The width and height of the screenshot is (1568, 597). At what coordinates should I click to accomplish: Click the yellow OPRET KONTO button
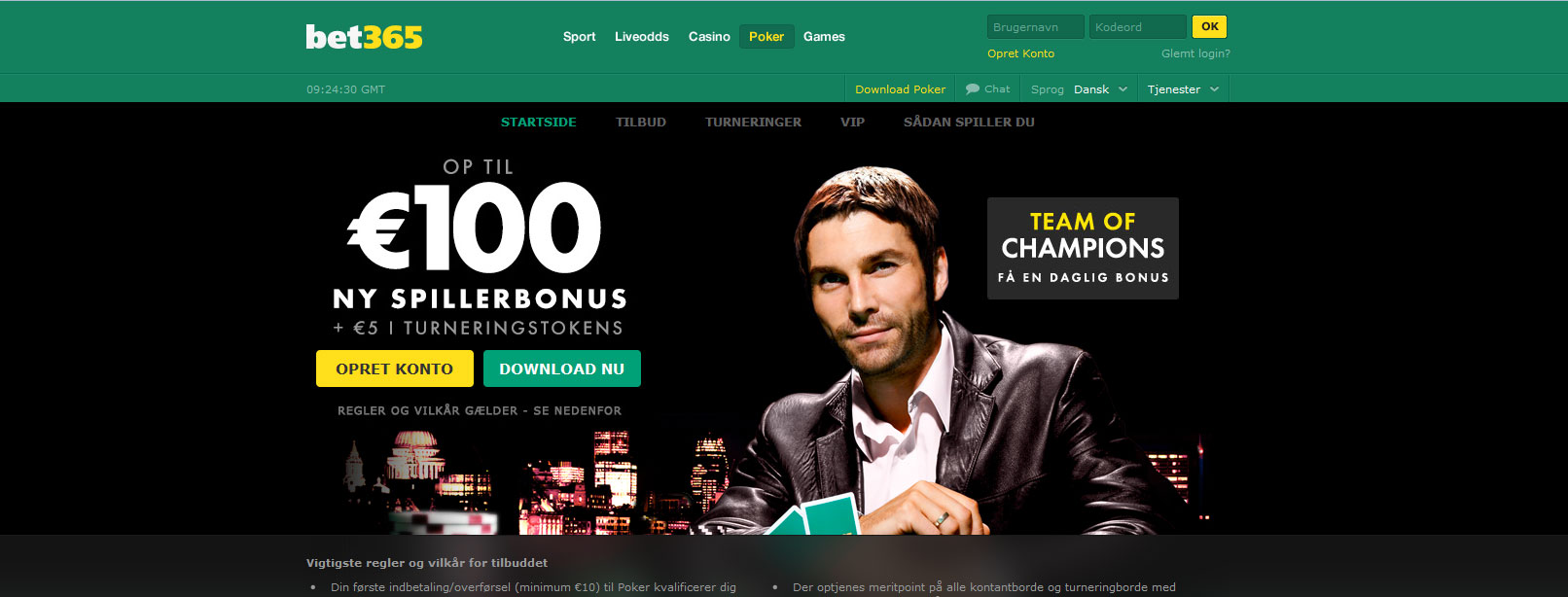395,369
